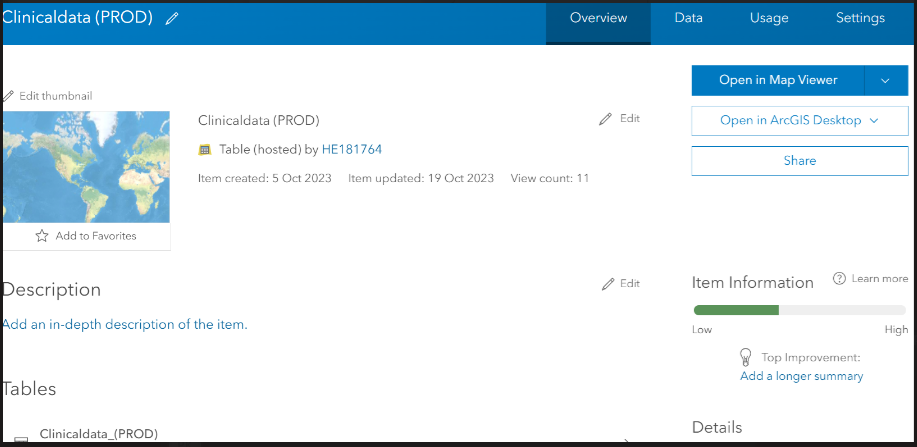Click the world map item thumbnail
917x447 pixels.
[86, 167]
